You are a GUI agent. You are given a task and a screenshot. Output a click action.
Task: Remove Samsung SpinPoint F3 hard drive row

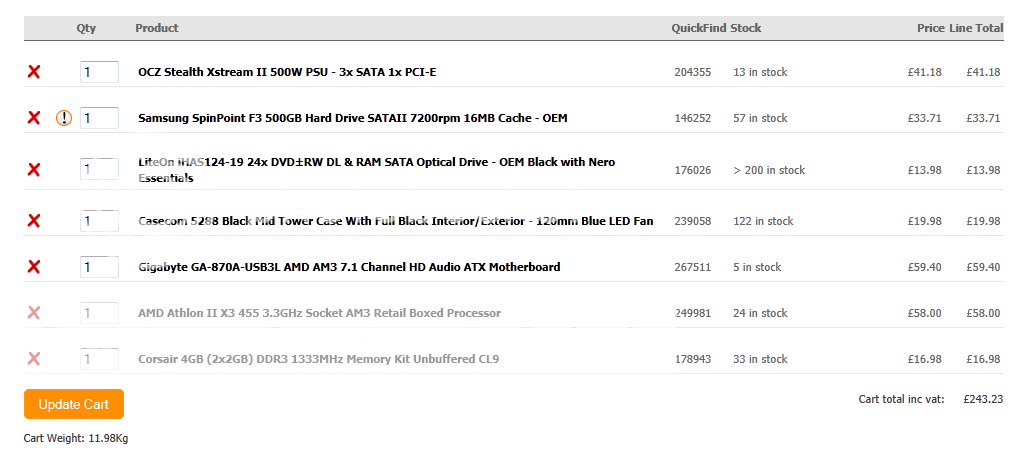[34, 118]
